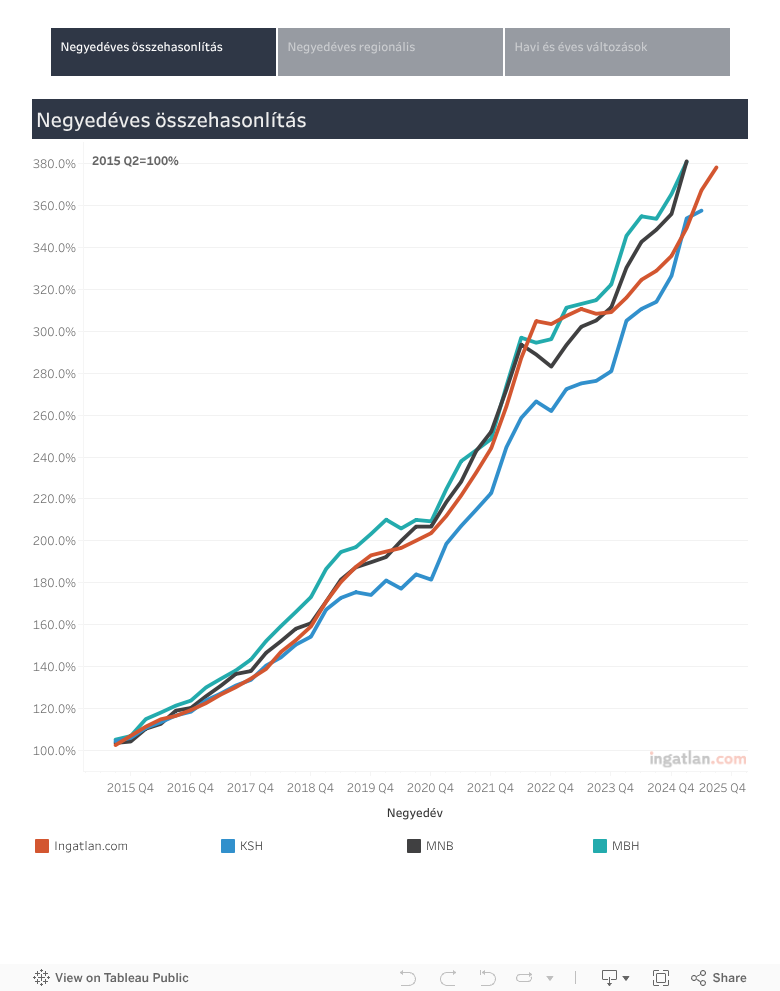Image resolution: width=780 pixels, height=991 pixels.
Task: Click the KSH blue legend swatch
Action: tap(228, 846)
